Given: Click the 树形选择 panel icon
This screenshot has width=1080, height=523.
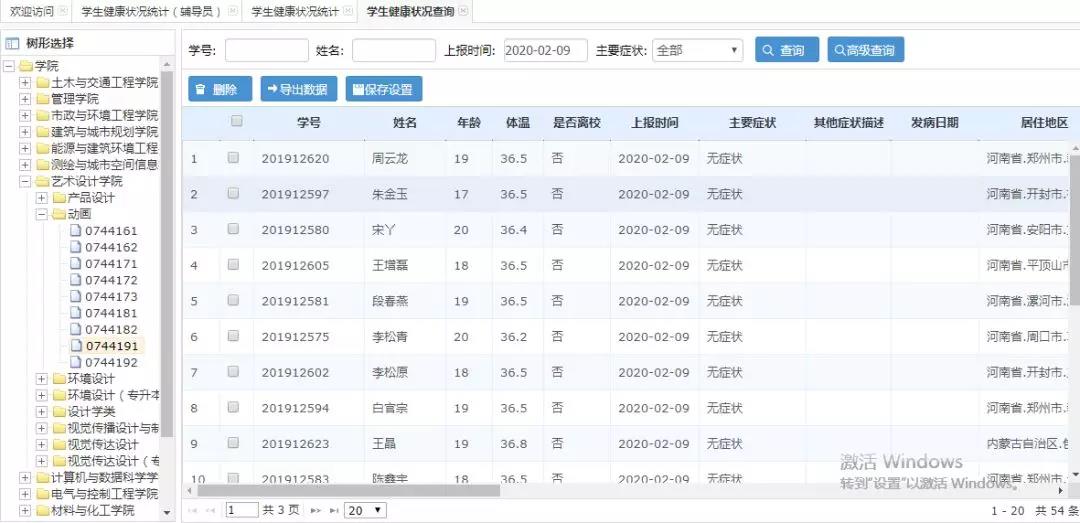Looking at the screenshot, I should [x=12, y=44].
